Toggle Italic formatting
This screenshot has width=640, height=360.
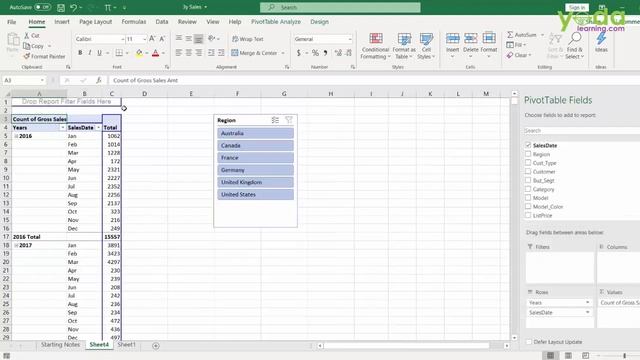pos(90,53)
